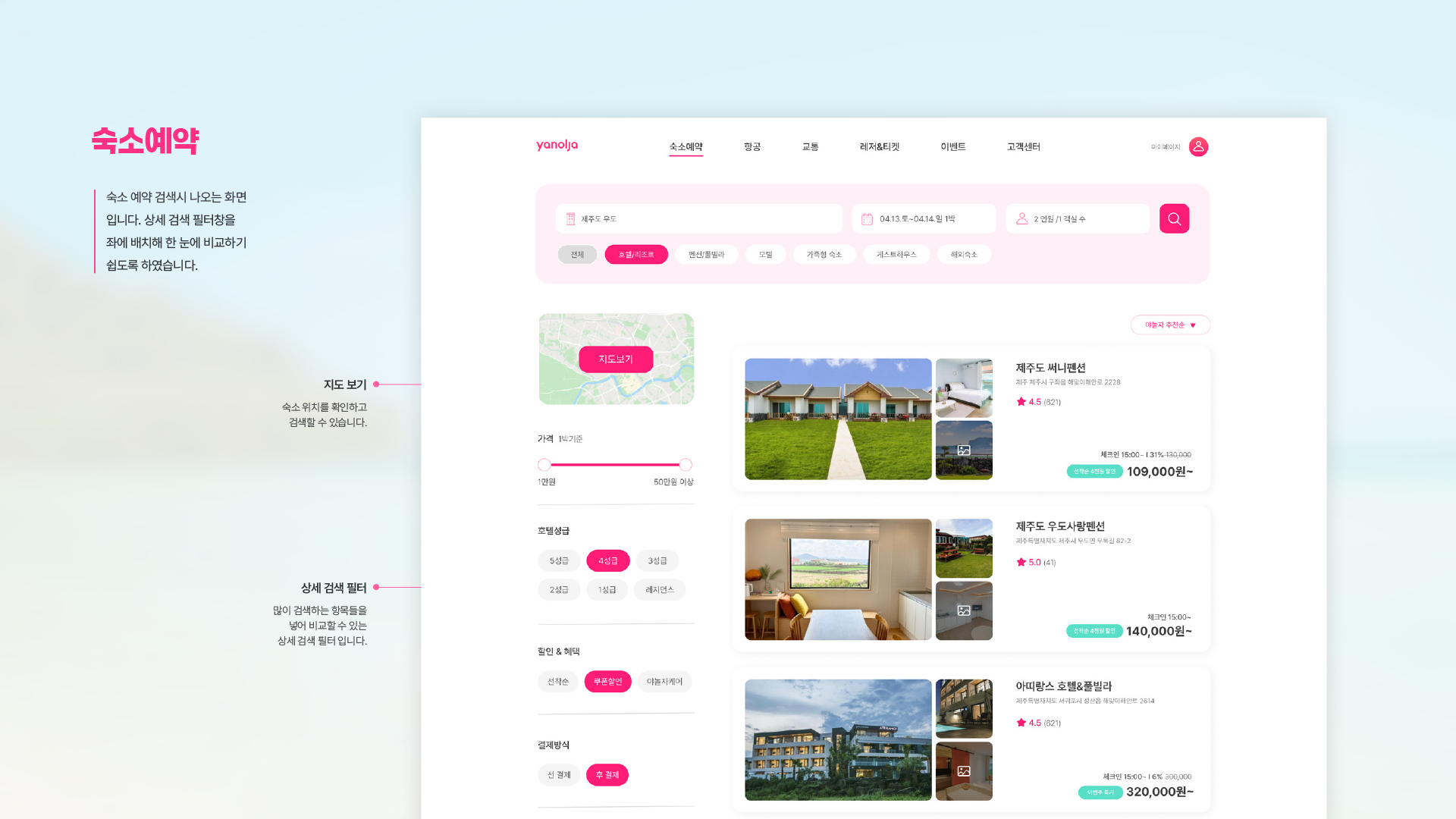Open photo gallery icon on 아띠랑스 호텔&풀빌라
1456x819 pixels.
(x=964, y=771)
